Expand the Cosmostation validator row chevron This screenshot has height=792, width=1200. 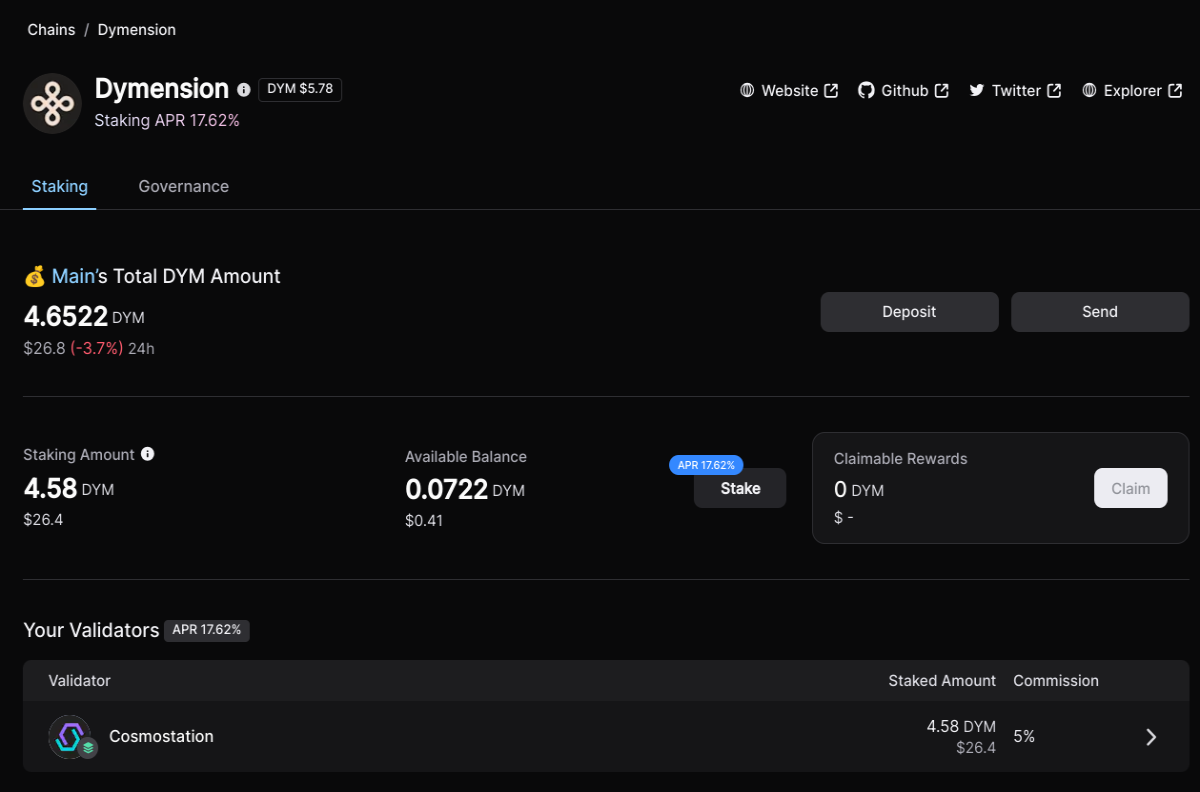point(1151,737)
